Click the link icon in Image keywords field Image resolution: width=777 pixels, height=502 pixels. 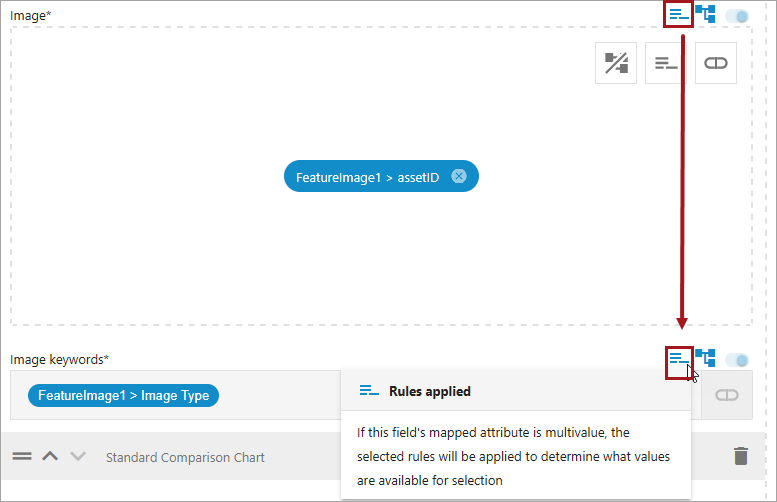(x=727, y=396)
